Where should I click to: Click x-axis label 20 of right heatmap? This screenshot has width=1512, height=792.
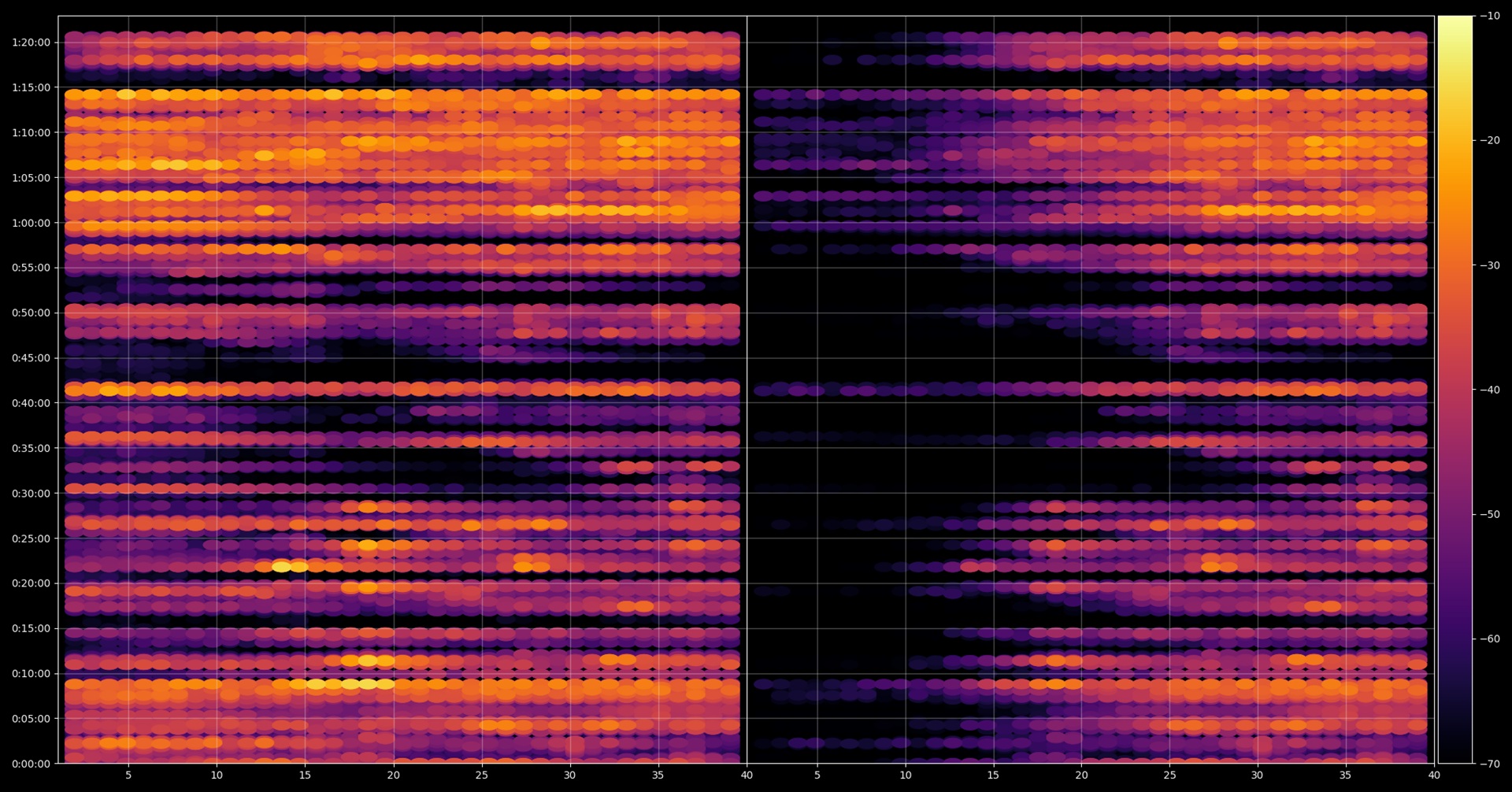(x=1082, y=775)
